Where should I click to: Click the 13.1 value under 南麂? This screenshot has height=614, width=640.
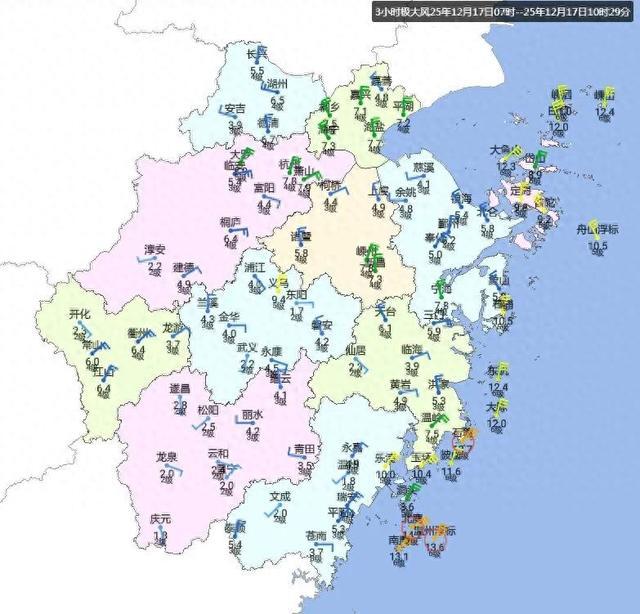[x=399, y=557]
